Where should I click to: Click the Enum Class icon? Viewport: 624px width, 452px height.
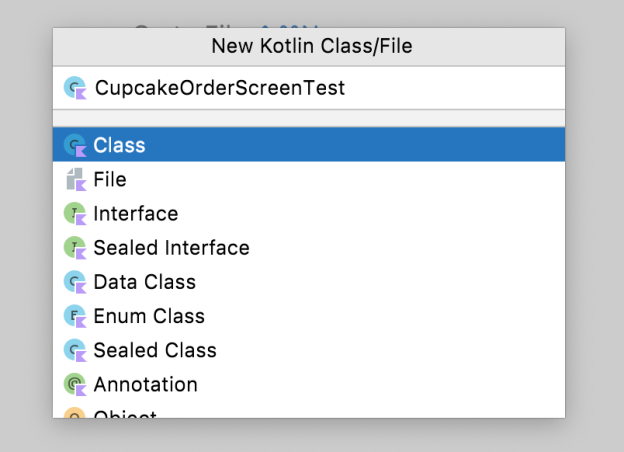(x=75, y=316)
